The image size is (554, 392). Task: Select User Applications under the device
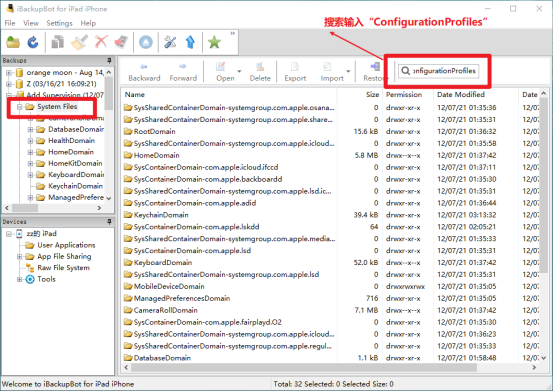click(66, 245)
